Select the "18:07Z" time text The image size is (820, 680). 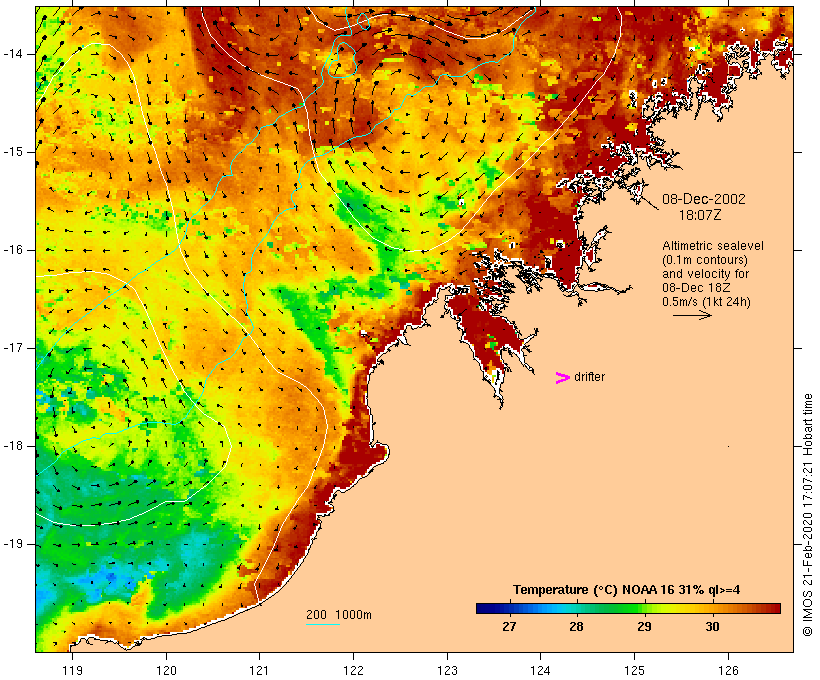click(700, 215)
